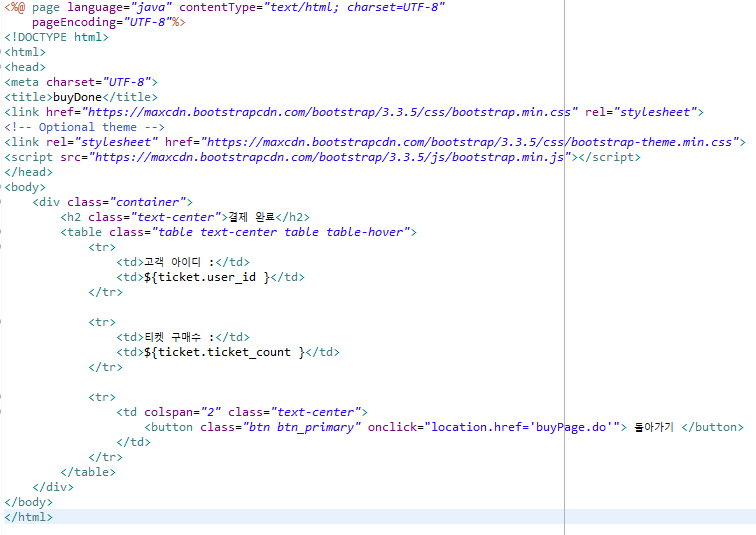This screenshot has height=535, width=756.
Task: Select the div class="container" value
Action: pyautogui.click(x=148, y=202)
